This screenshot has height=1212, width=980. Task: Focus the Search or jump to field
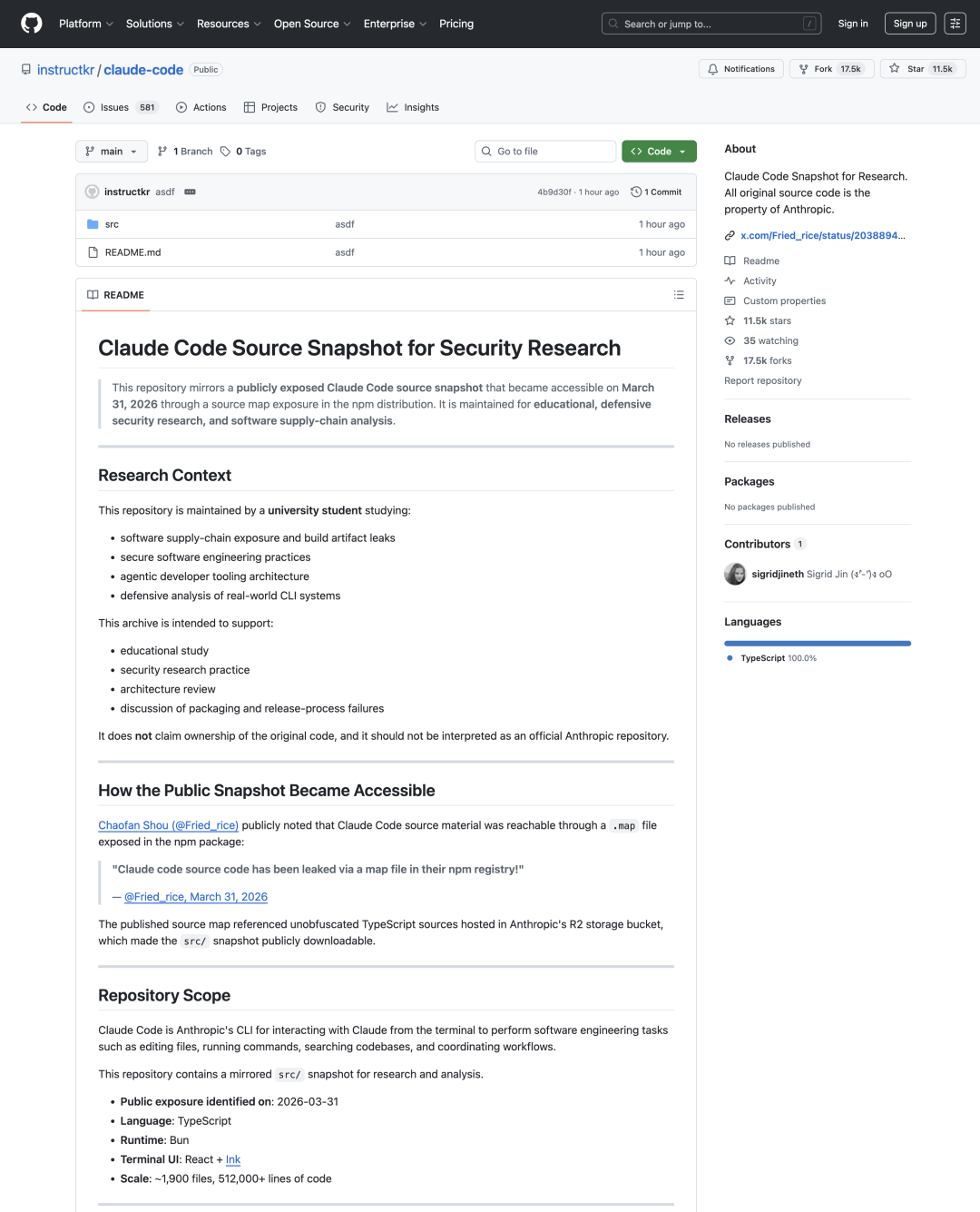point(710,24)
